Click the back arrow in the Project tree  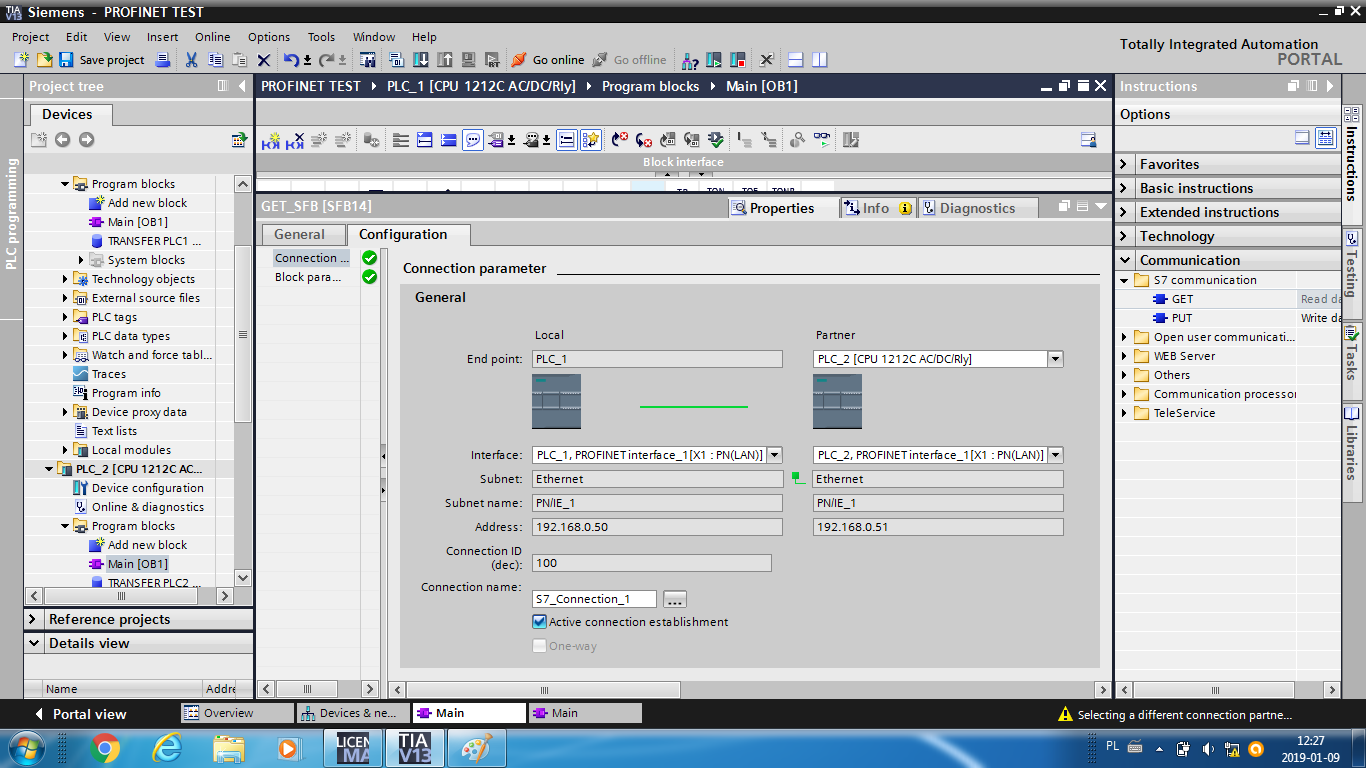62,140
